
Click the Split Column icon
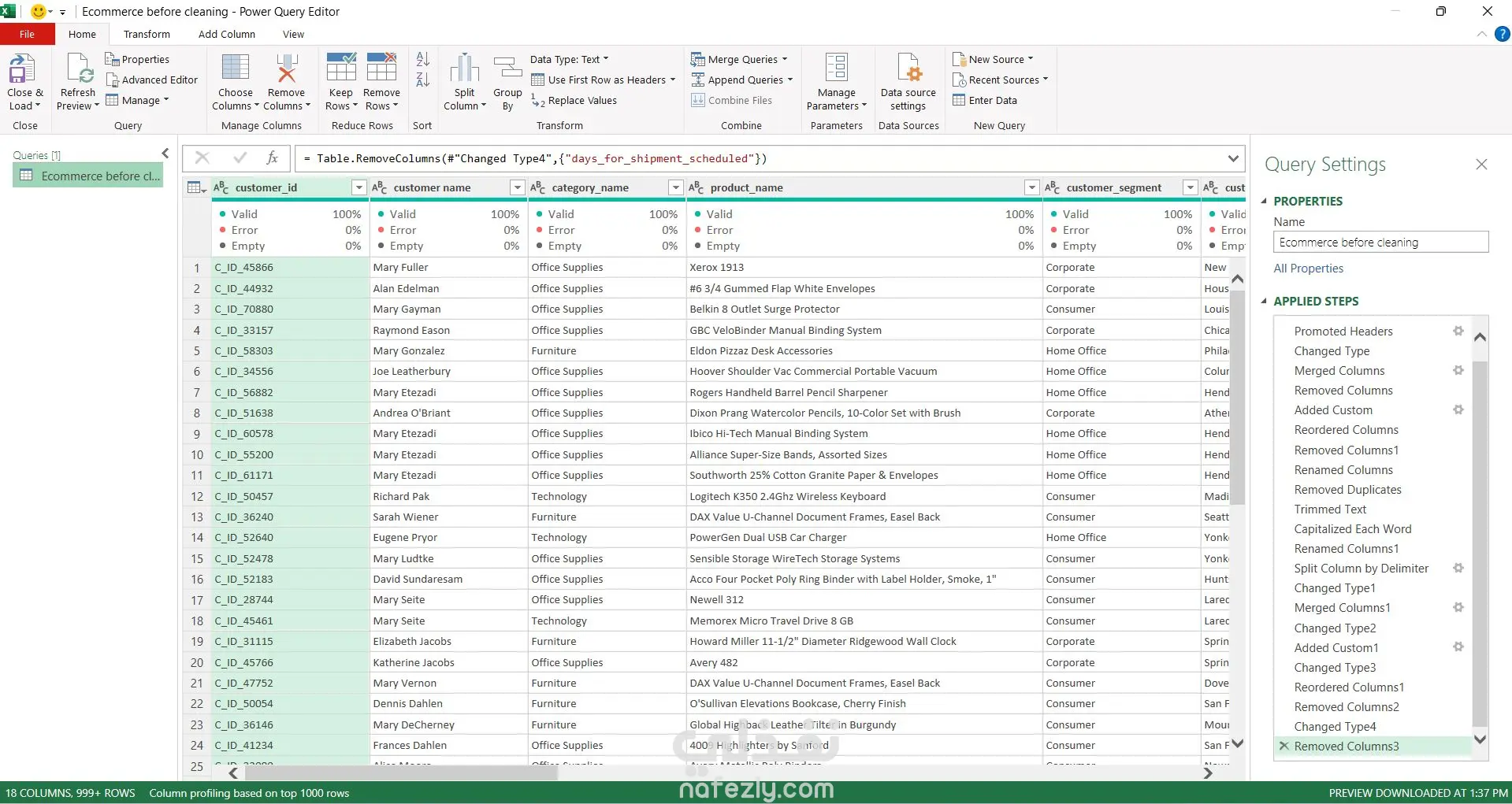(x=464, y=69)
